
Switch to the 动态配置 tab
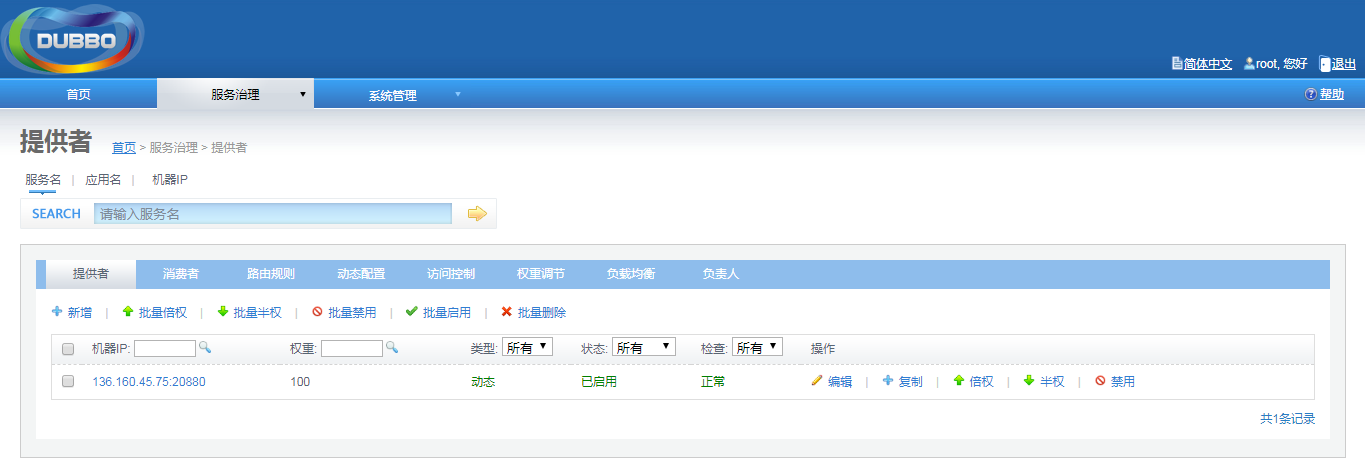[x=361, y=274]
